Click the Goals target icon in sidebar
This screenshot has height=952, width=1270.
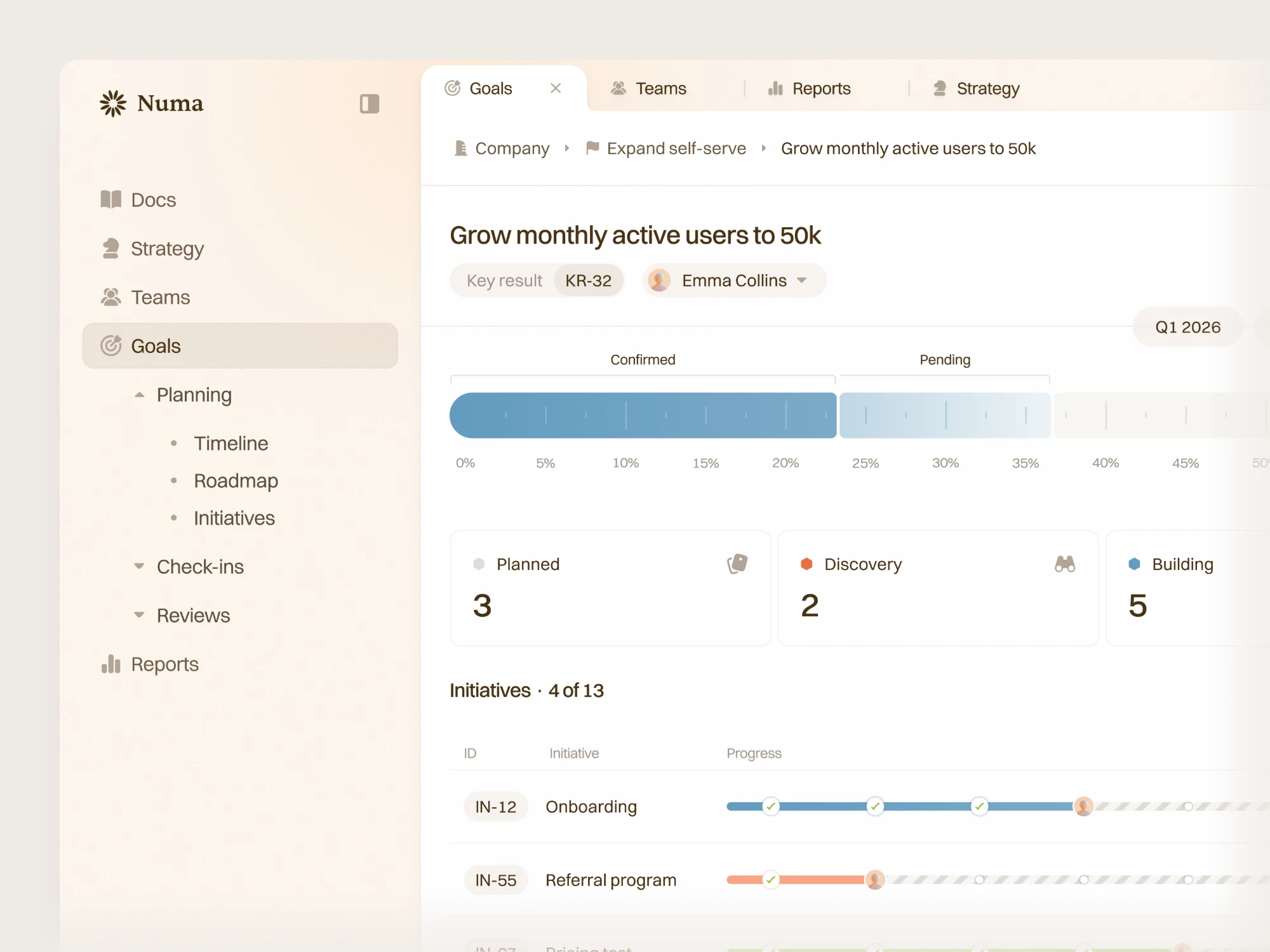[x=111, y=346]
